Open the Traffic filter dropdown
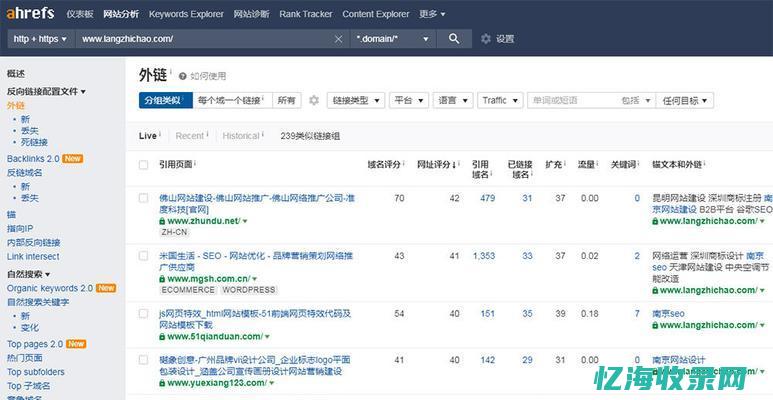 point(500,100)
